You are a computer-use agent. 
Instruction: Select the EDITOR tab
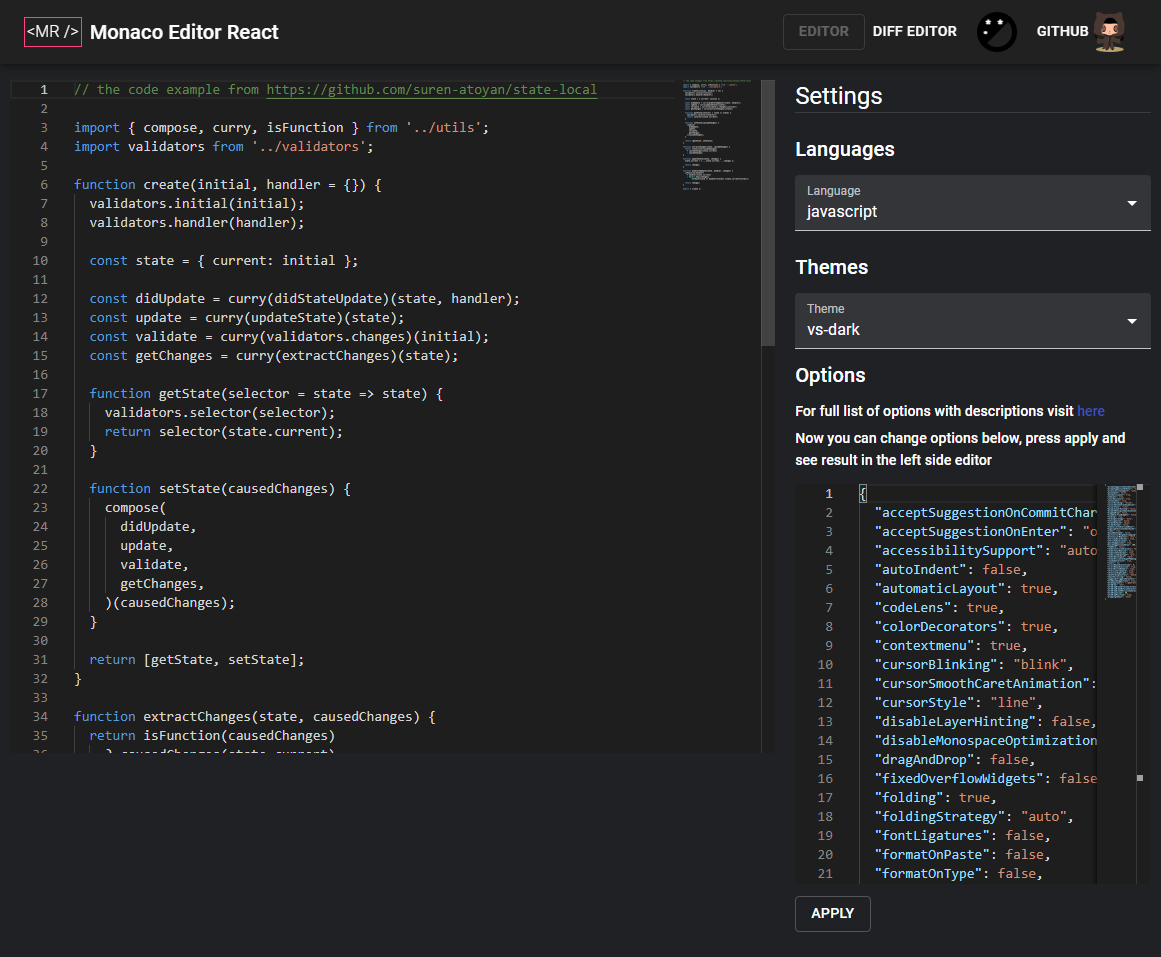pyautogui.click(x=823, y=31)
